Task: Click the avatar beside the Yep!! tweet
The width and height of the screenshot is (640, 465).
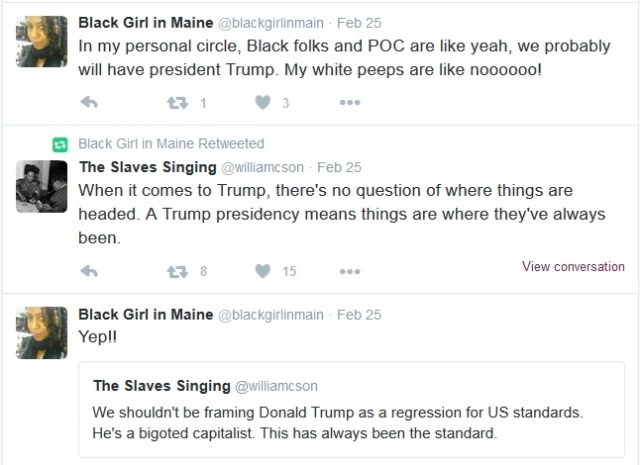Action: click(42, 333)
